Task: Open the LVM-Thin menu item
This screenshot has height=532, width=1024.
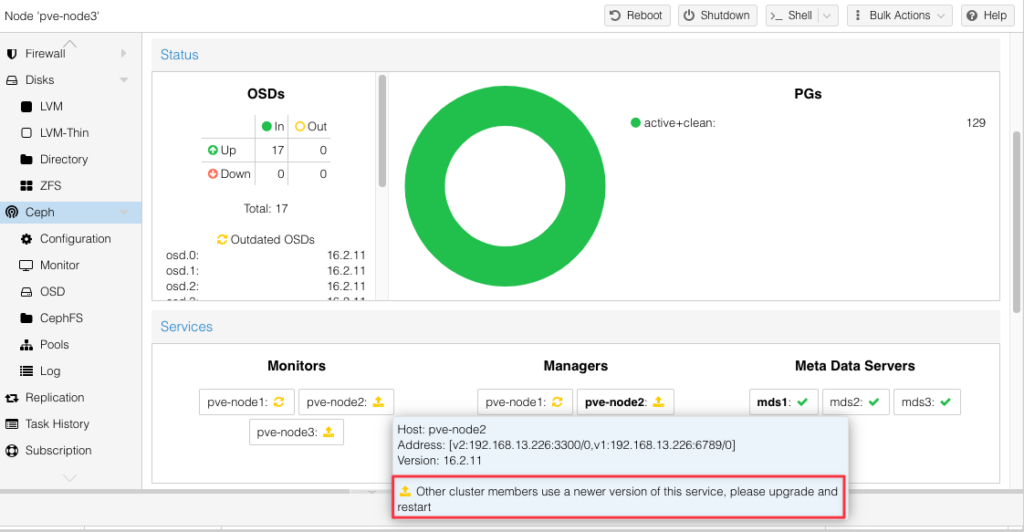Action: click(71, 133)
